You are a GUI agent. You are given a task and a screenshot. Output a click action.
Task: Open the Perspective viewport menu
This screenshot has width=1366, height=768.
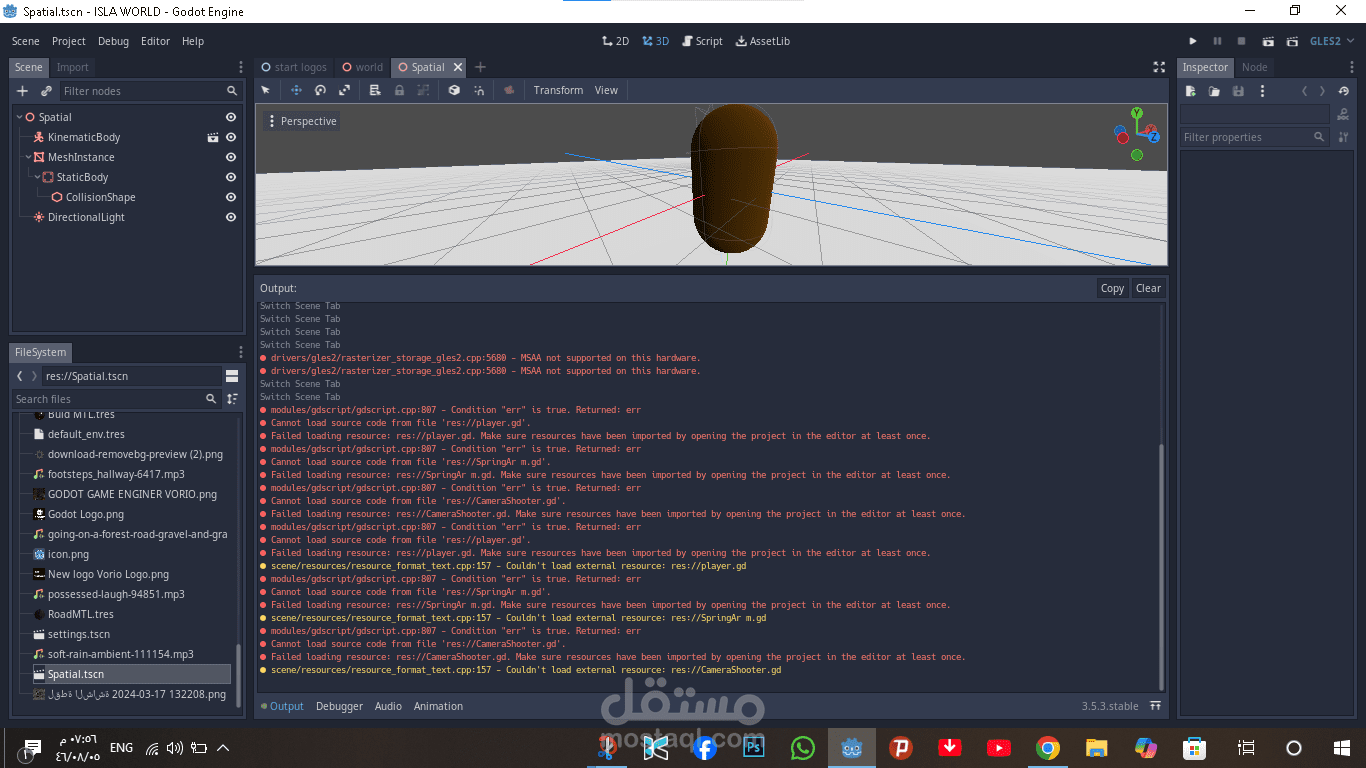(302, 121)
